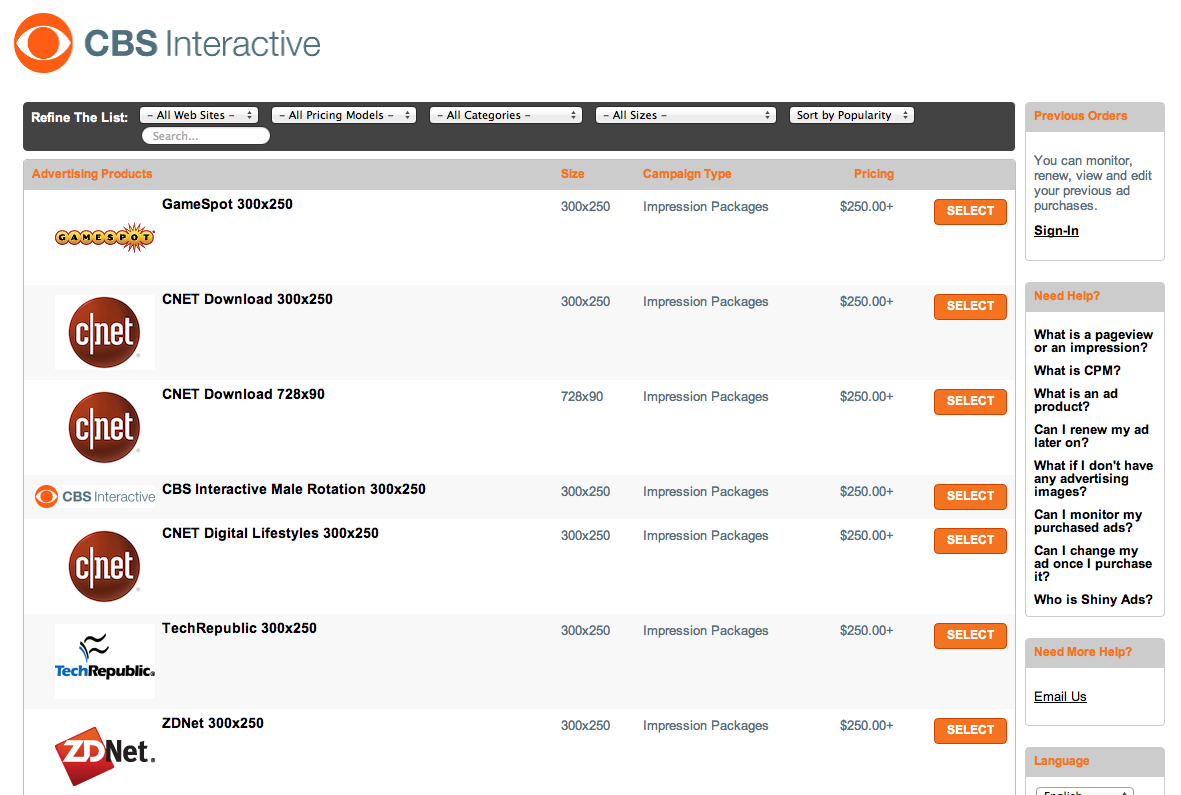Open the Sort by Popularity dropdown
1181x795 pixels.
pyautogui.click(x=852, y=115)
